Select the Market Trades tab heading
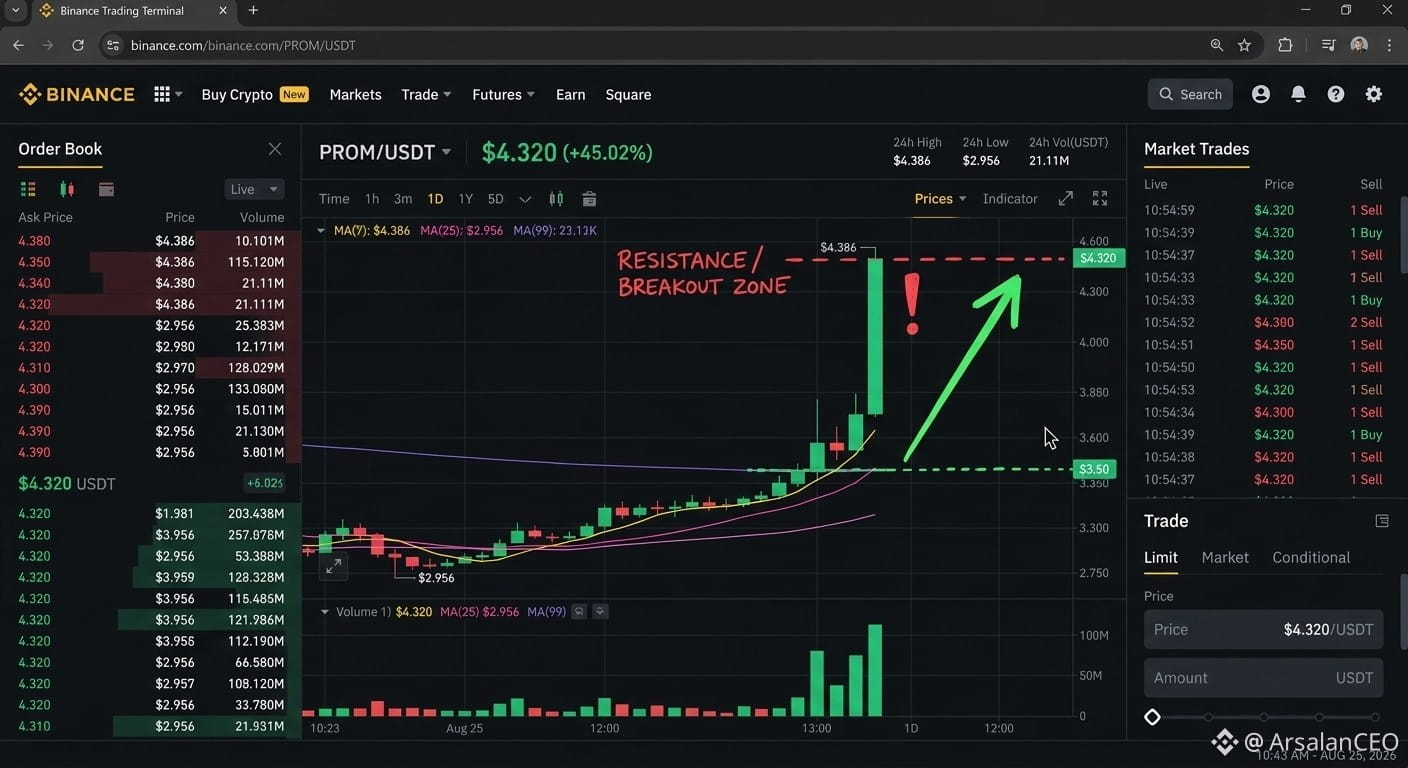This screenshot has height=768, width=1408. coord(1197,149)
